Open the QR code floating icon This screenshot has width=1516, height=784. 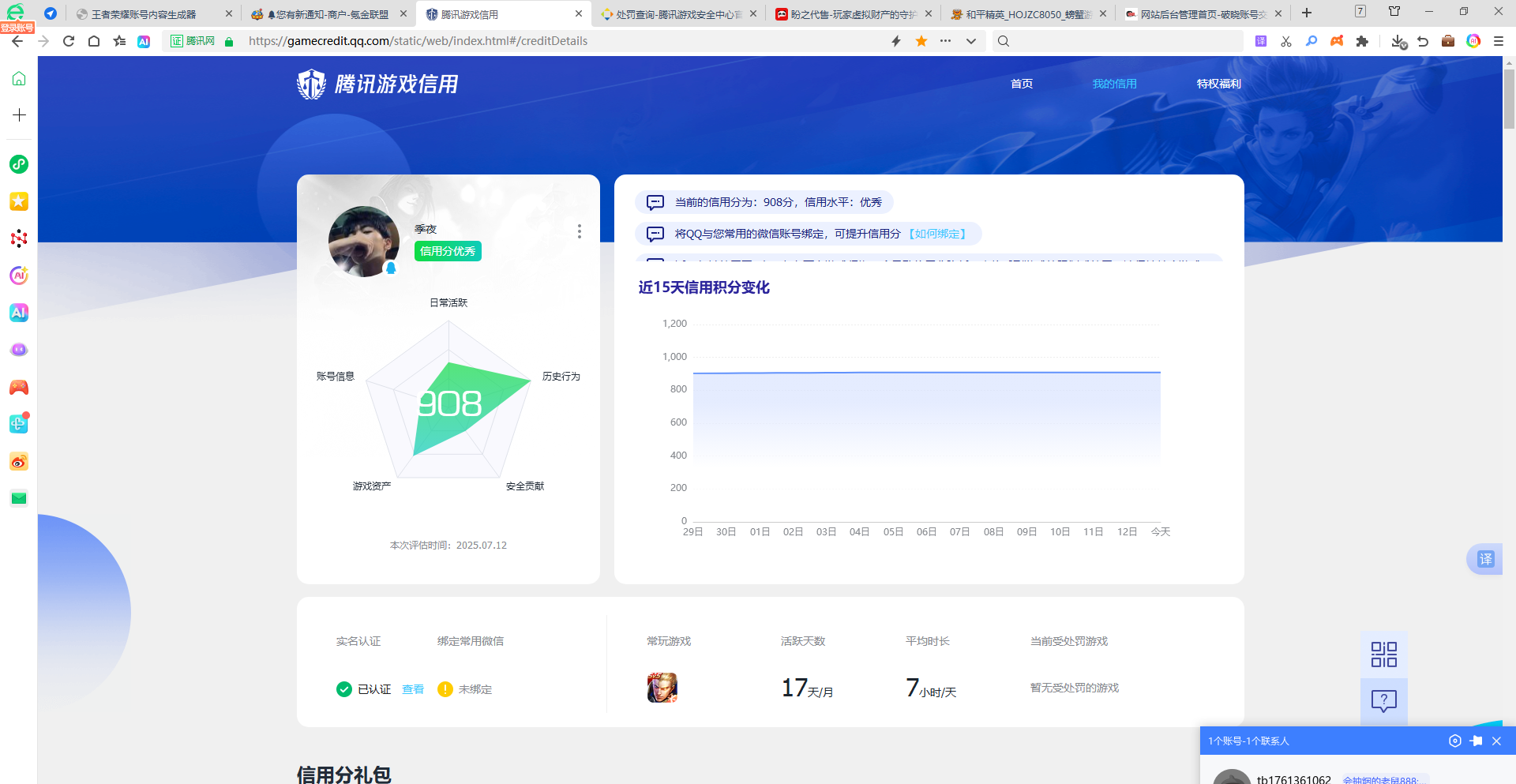(x=1383, y=655)
